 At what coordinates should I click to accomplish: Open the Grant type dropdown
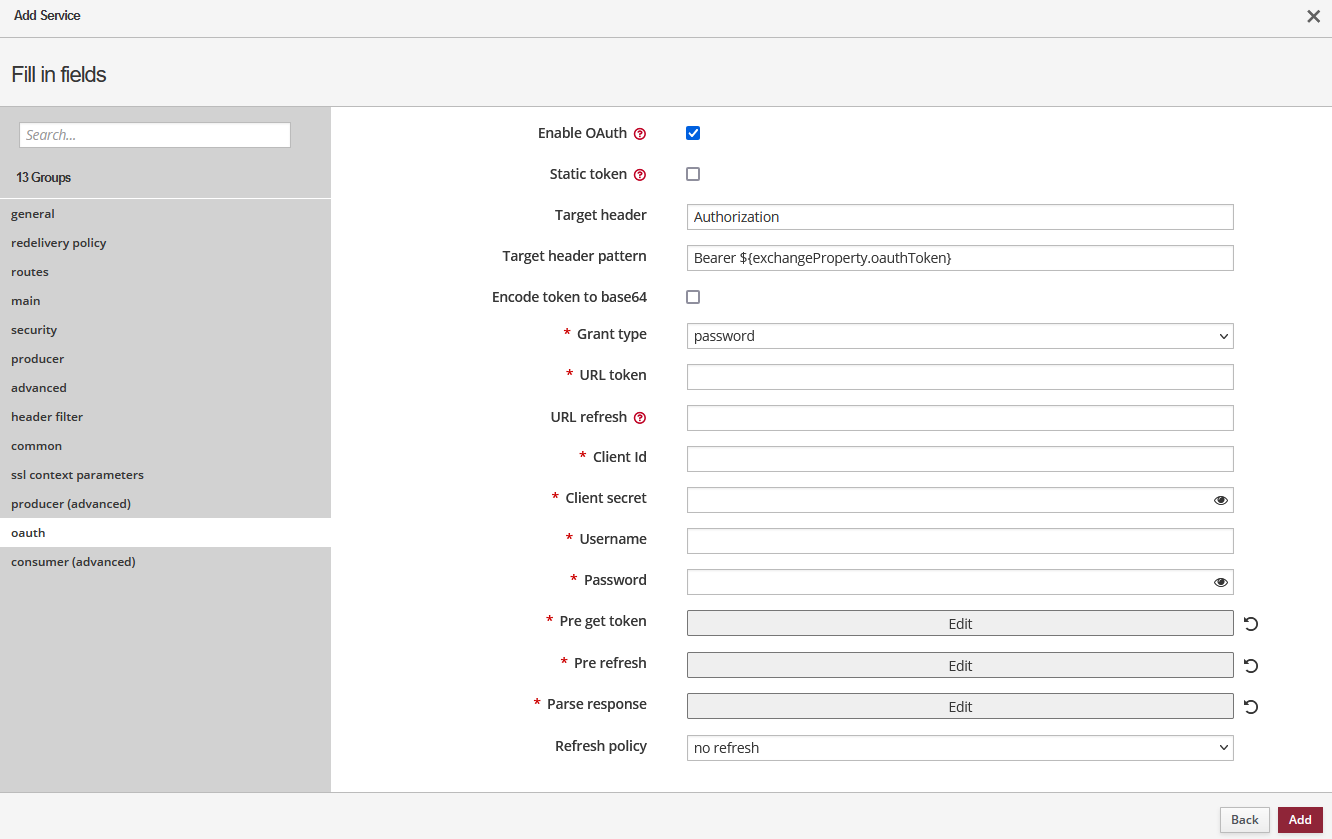pos(960,335)
